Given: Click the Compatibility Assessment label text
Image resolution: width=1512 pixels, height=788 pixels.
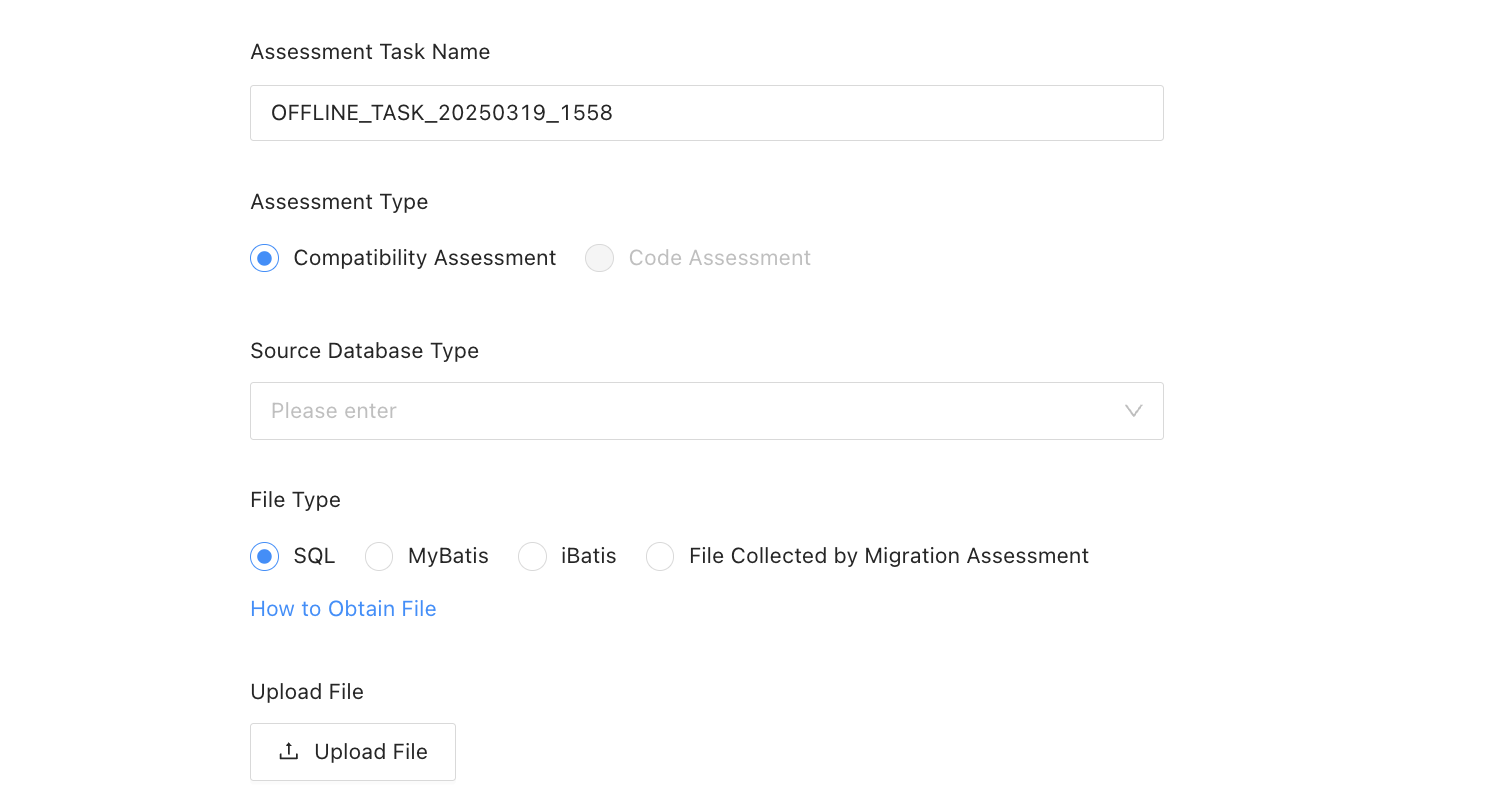Looking at the screenshot, I should pos(424,258).
